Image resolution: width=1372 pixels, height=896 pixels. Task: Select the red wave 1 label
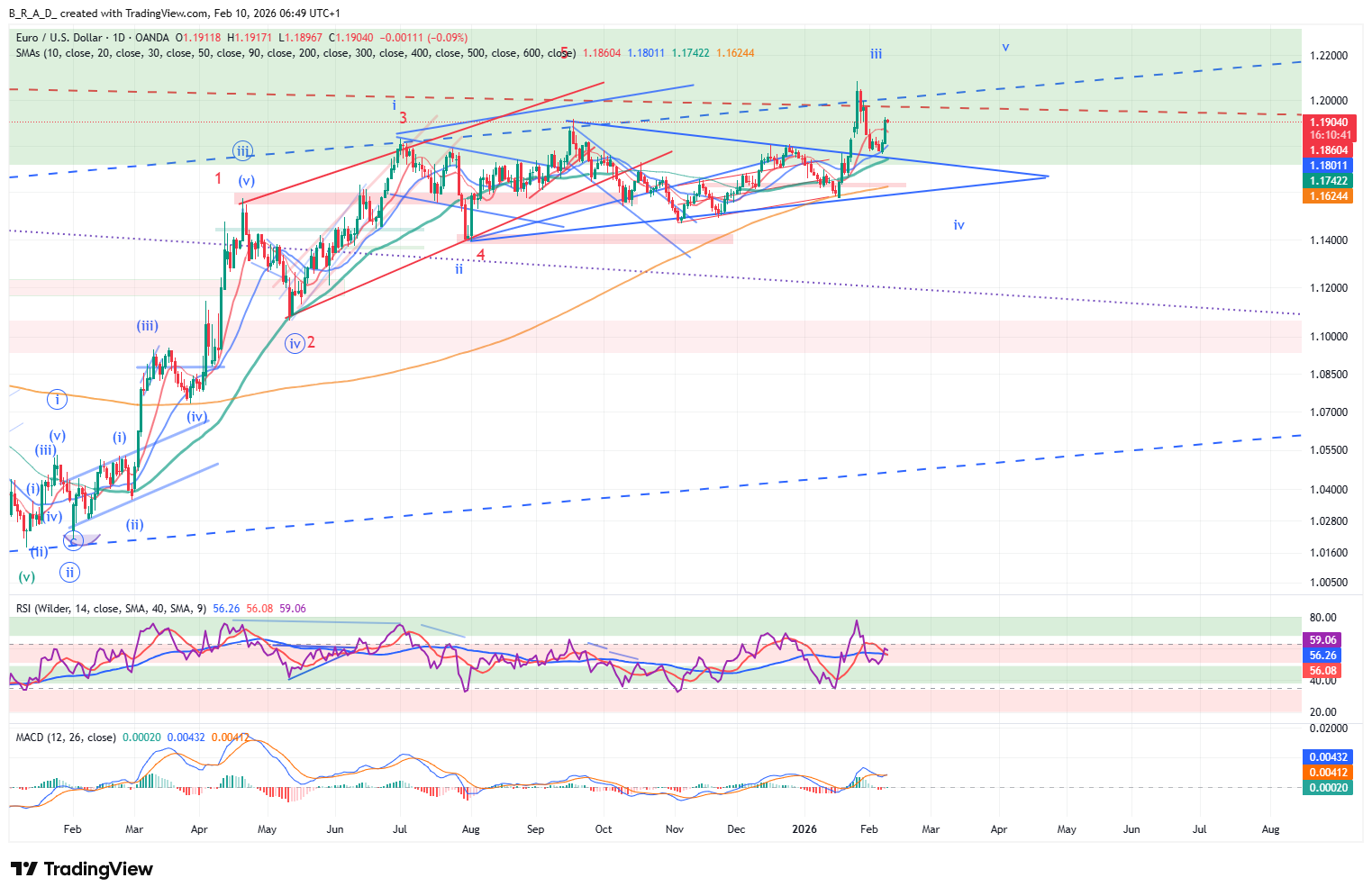218,178
